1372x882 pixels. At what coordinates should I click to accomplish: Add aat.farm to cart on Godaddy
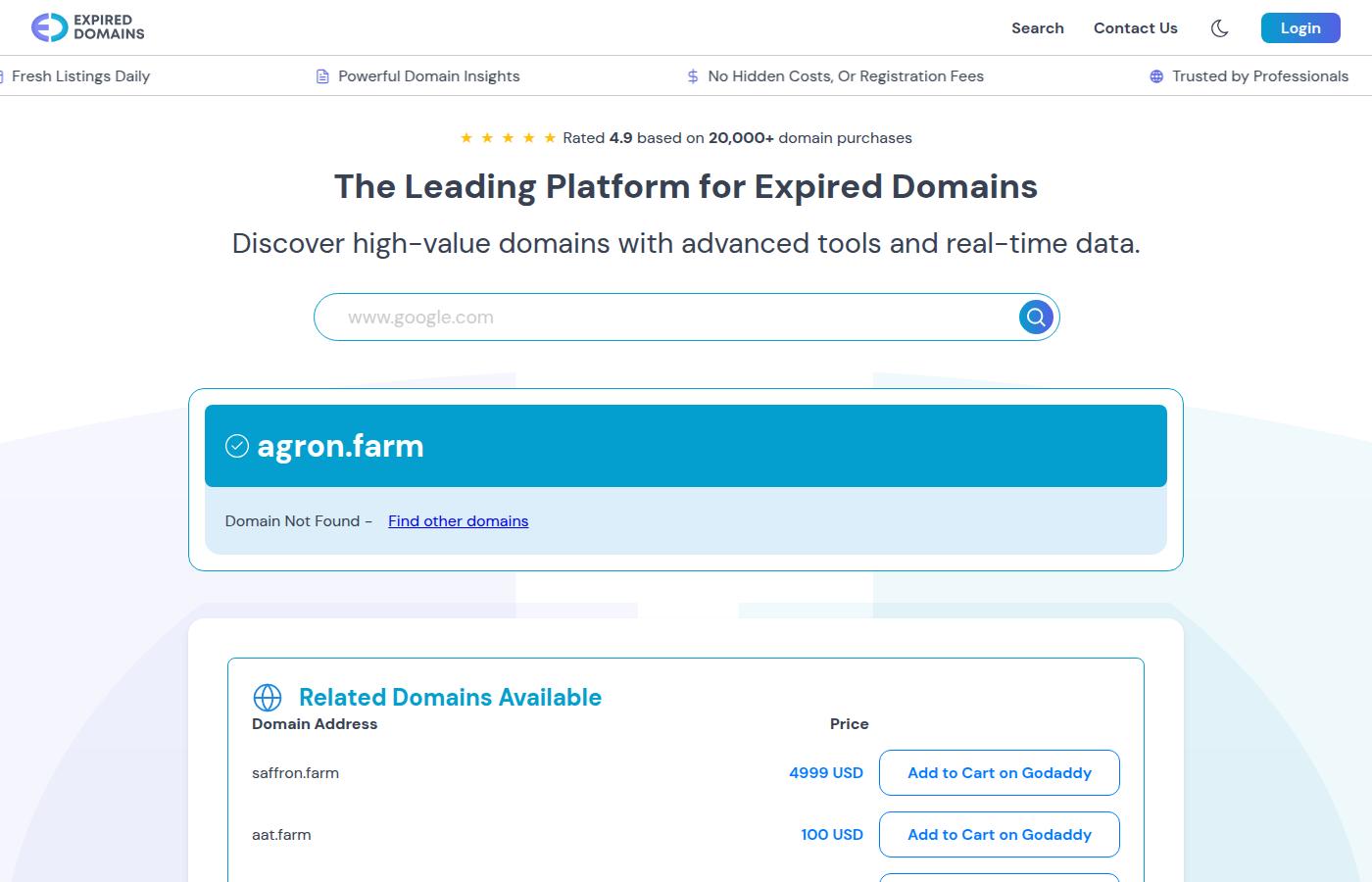(1000, 835)
